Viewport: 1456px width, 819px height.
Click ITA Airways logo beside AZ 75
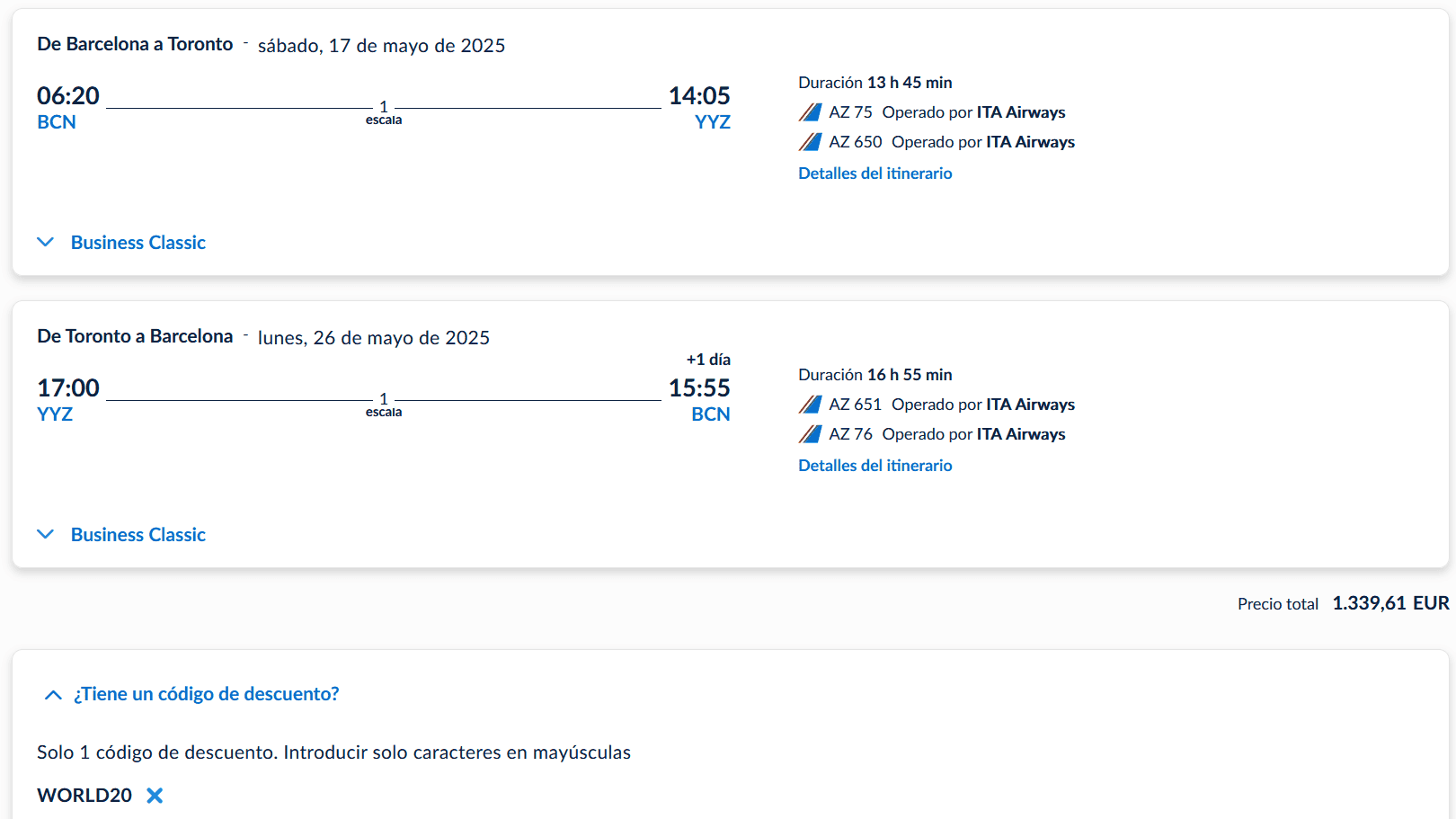click(810, 112)
